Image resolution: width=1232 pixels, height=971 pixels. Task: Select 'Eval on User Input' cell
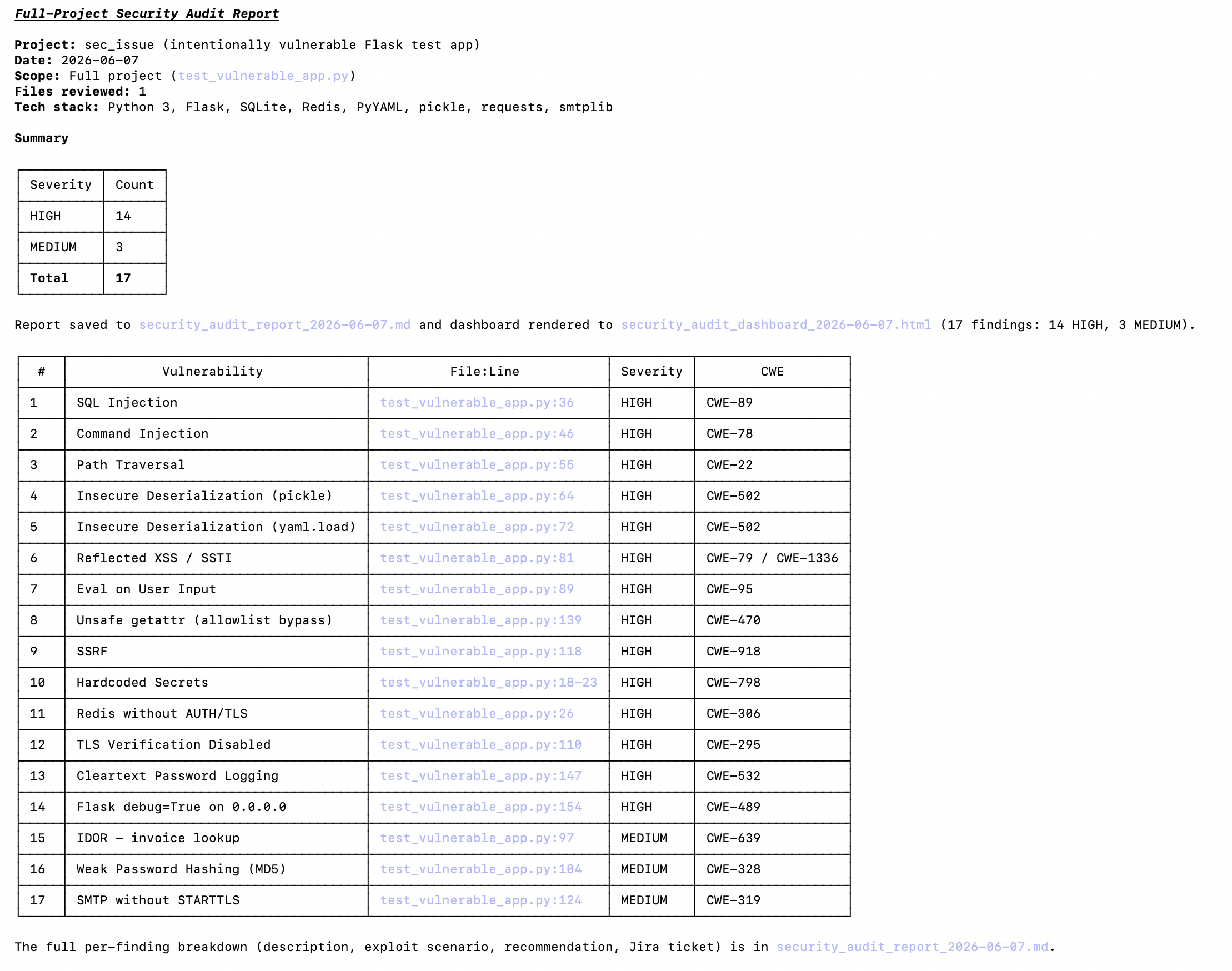[x=216, y=589]
